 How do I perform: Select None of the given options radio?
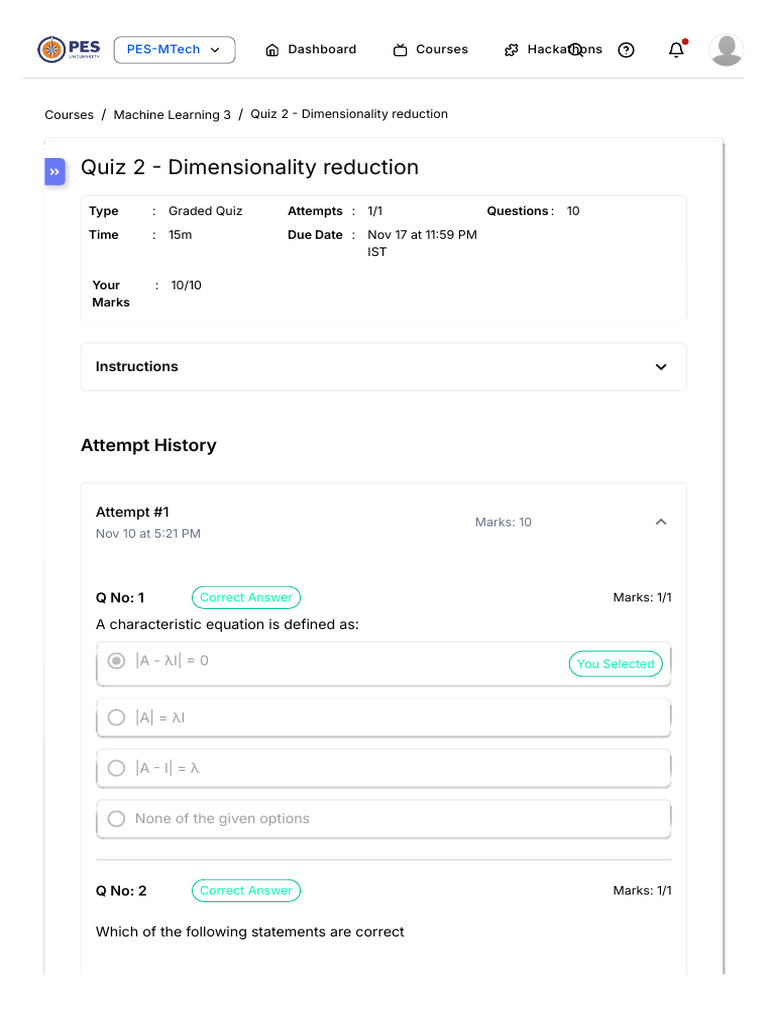point(116,819)
